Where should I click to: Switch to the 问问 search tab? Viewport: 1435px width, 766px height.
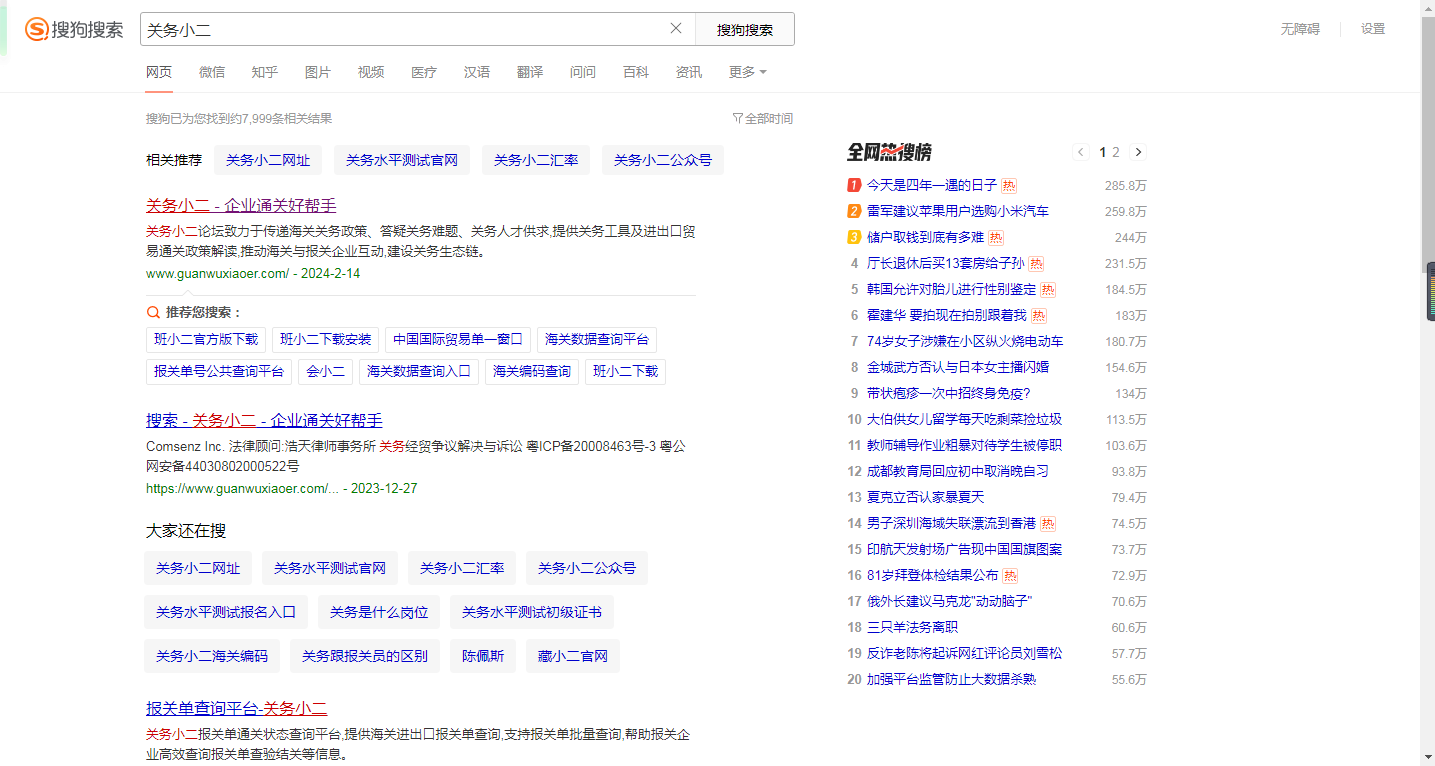pos(583,72)
